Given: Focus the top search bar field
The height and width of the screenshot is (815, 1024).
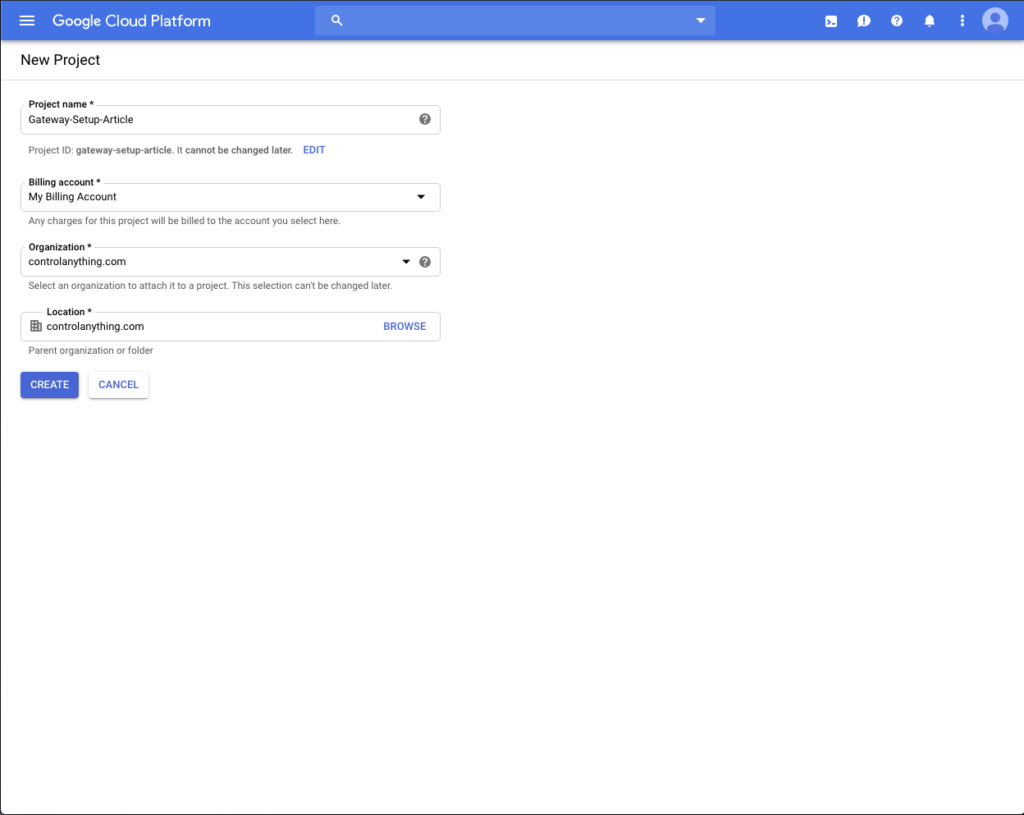Looking at the screenshot, I should (515, 20).
